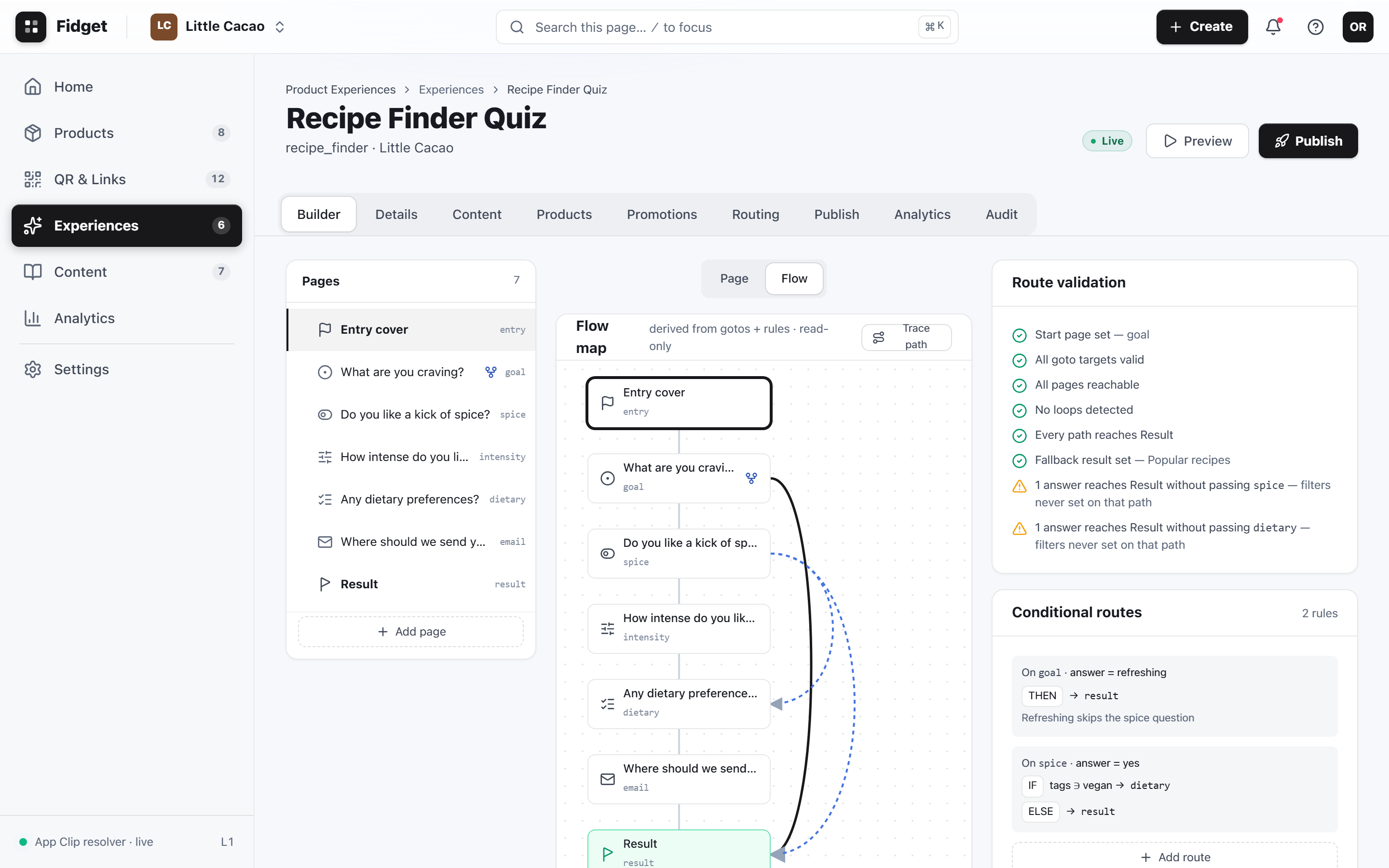
Task: Open the Product Experiences breadcrumb link
Action: click(x=340, y=90)
